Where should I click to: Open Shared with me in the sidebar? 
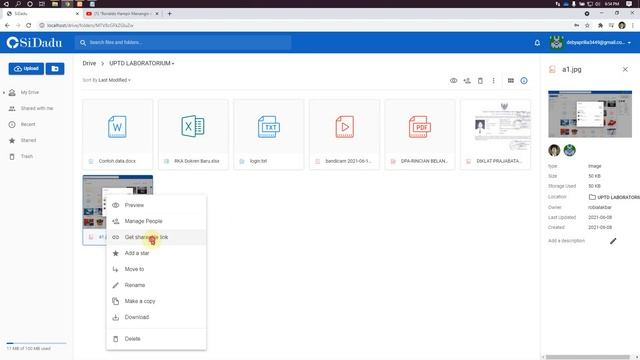coord(37,108)
